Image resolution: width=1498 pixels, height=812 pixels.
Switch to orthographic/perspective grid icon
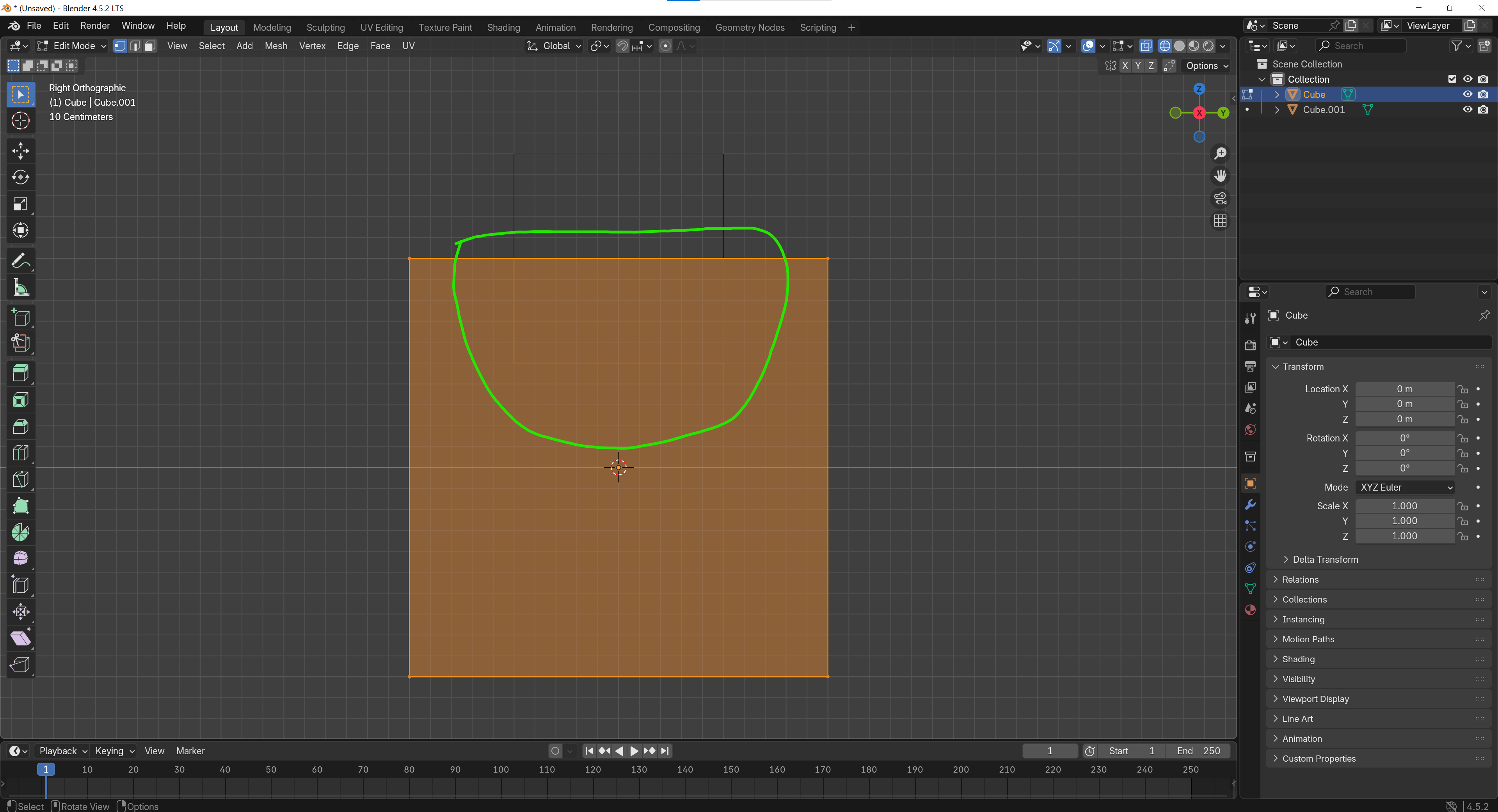coord(1220,221)
